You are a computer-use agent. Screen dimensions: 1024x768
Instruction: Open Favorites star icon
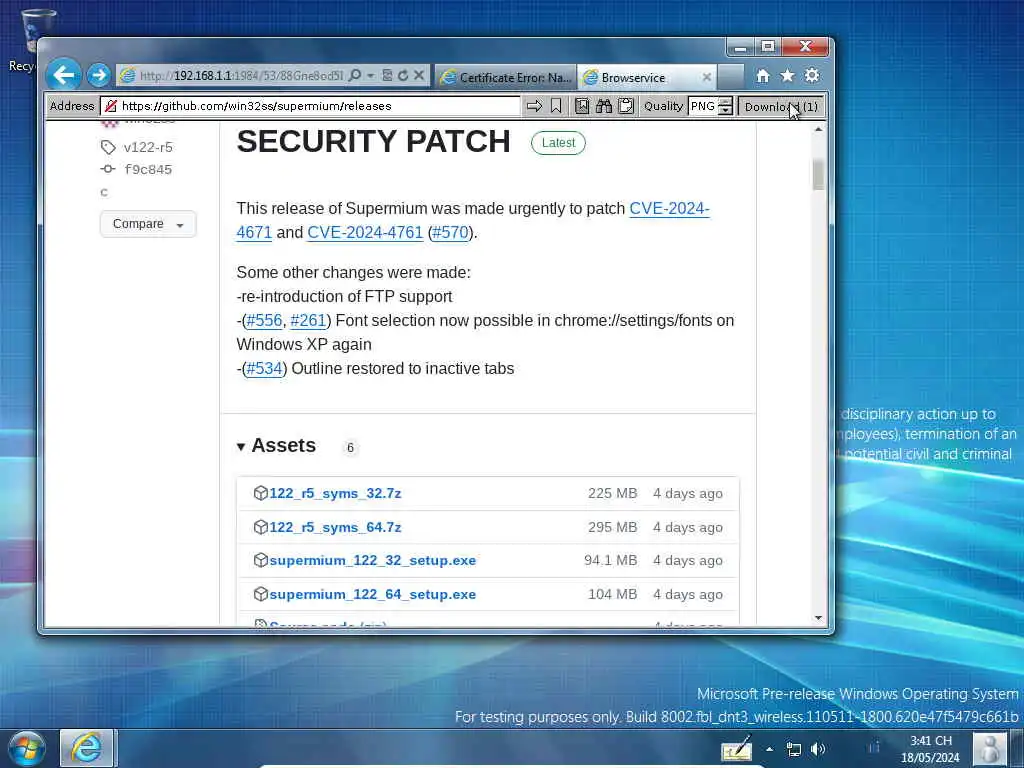tap(787, 76)
